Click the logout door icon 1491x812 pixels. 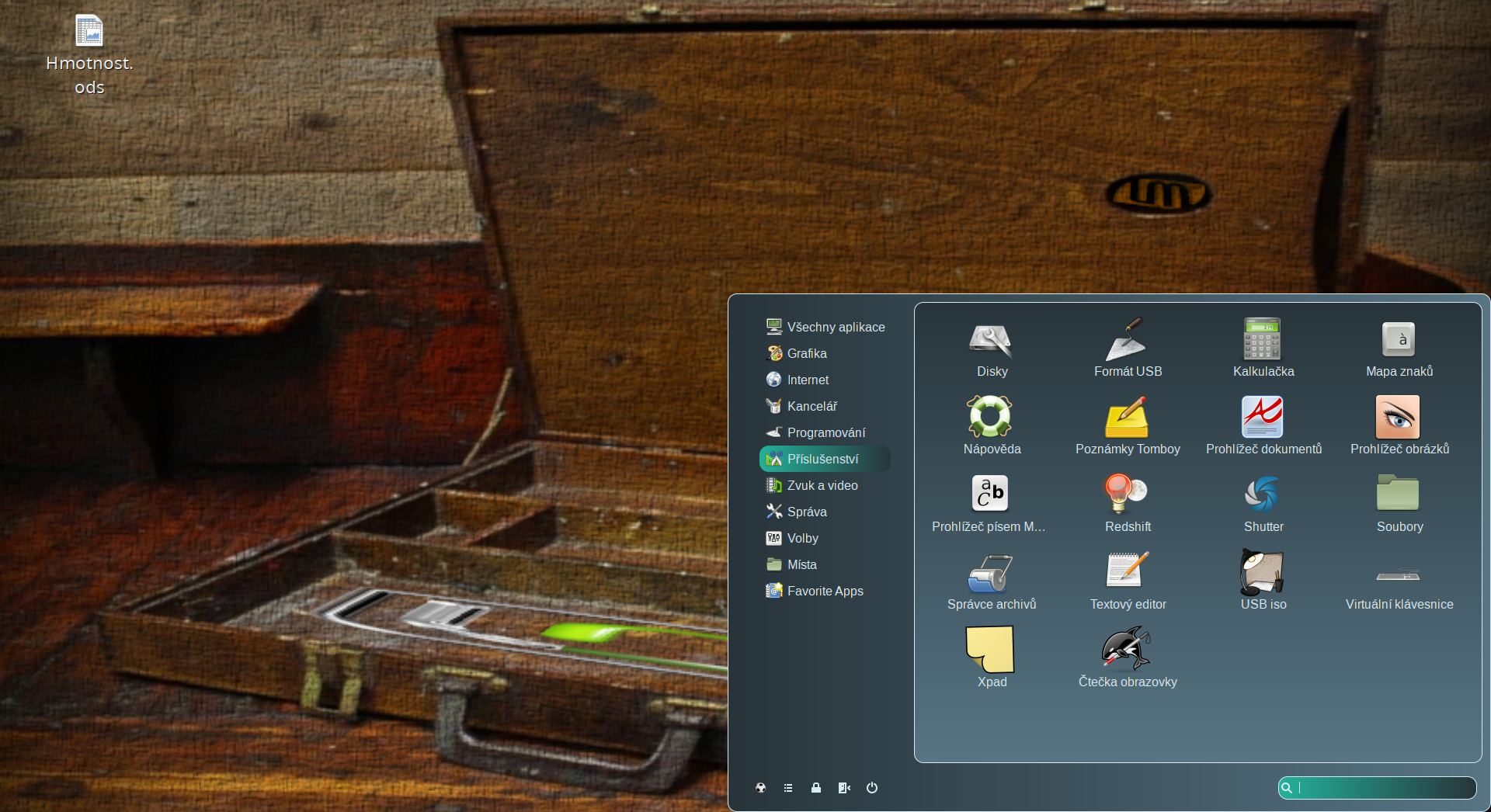click(844, 788)
